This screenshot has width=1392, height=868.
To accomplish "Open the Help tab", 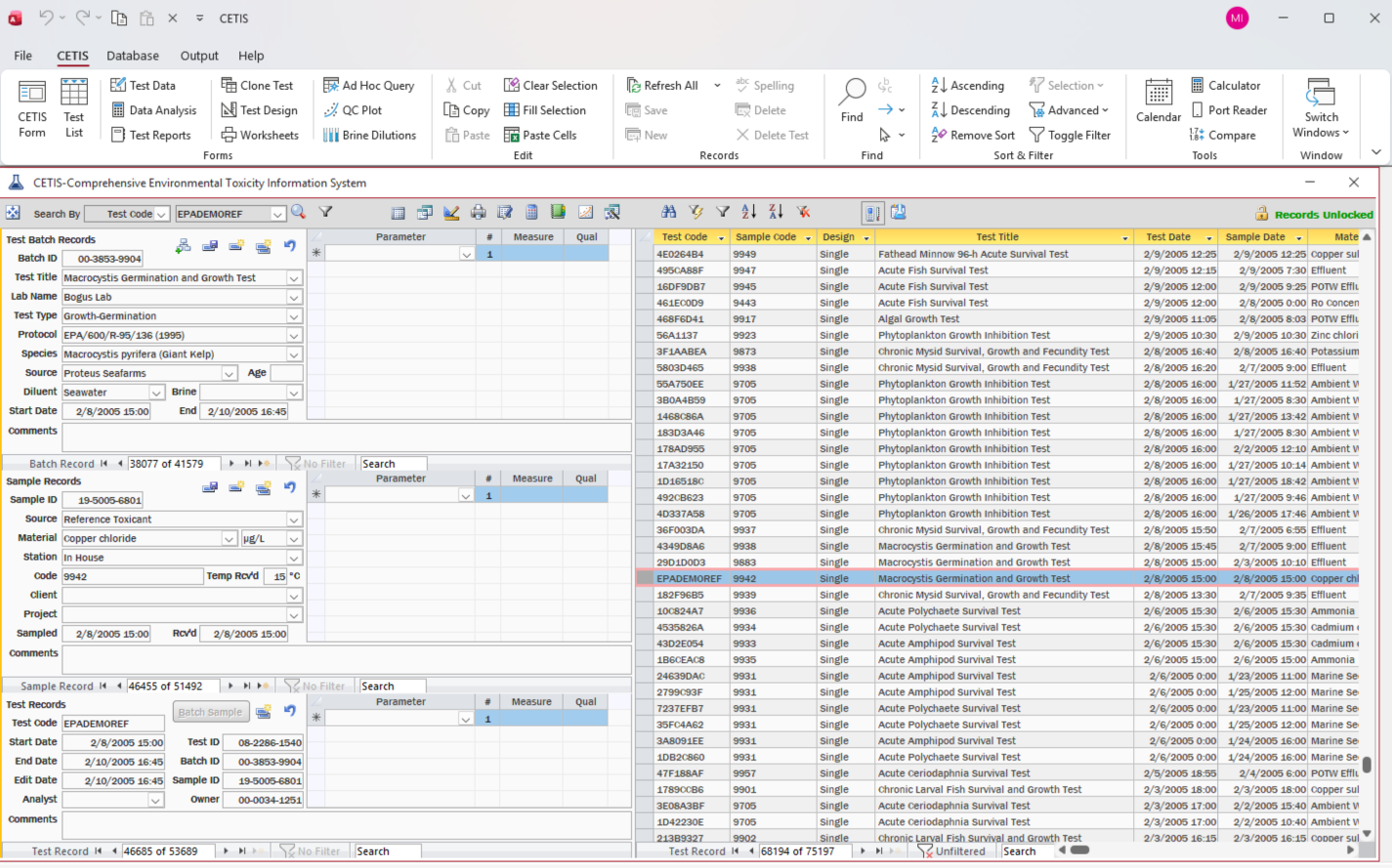I will pos(251,56).
